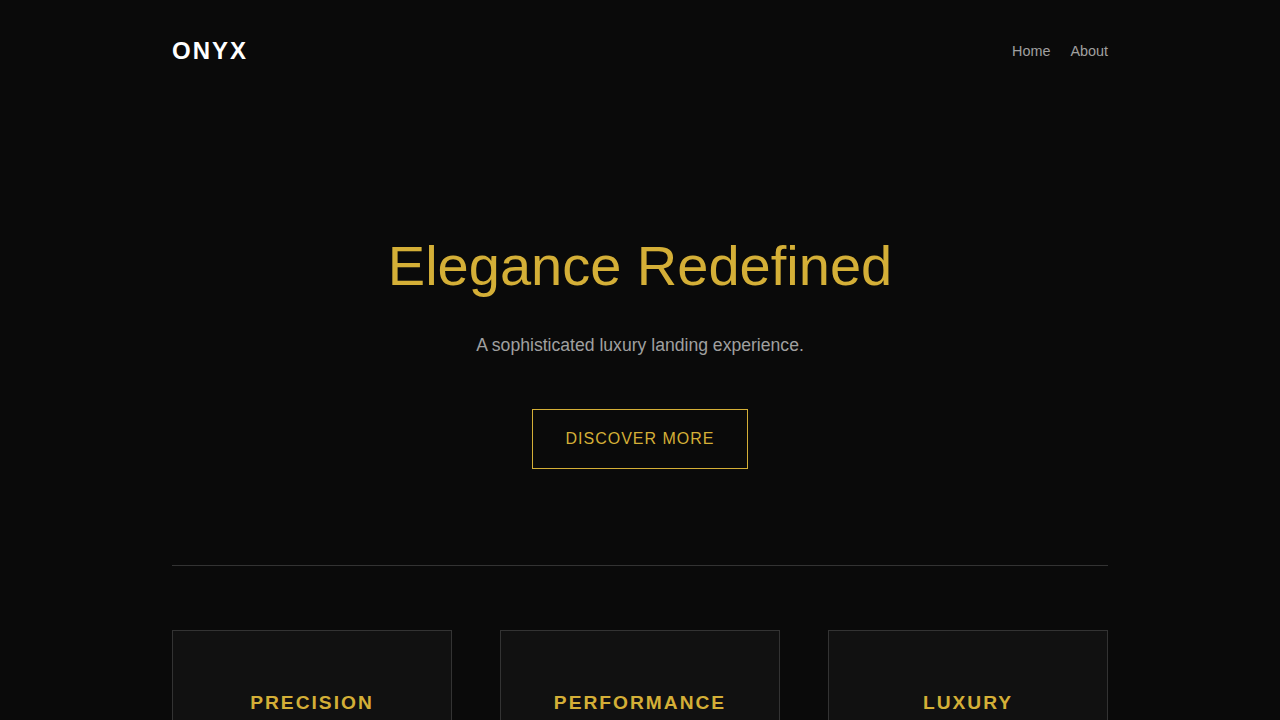
Task: Click the word MORE inside the button
Action: pos(688,439)
